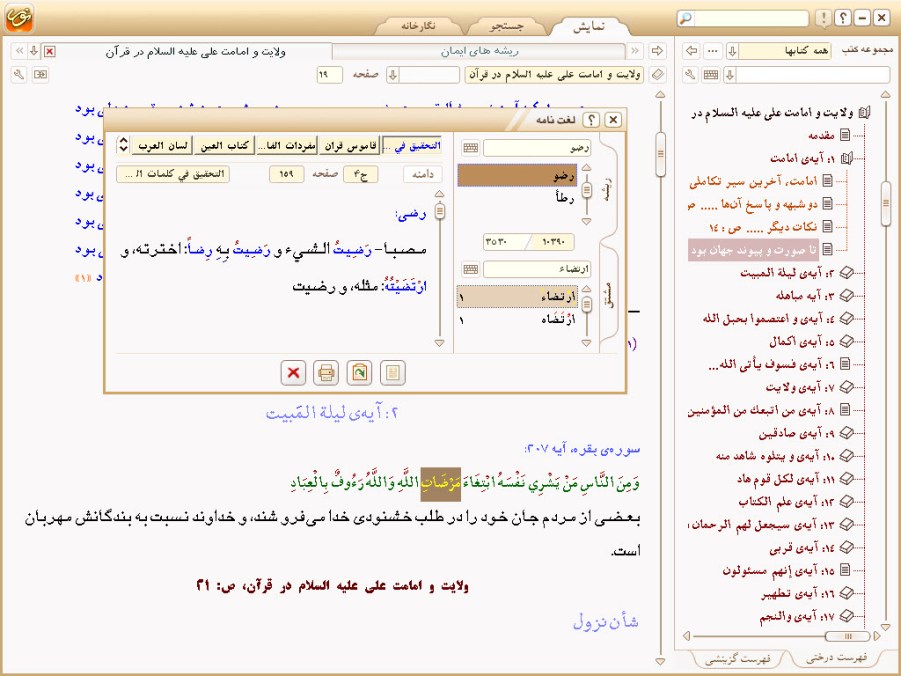Expand the ٧: آیه‌ی ولایت tree node
The width and height of the screenshot is (901, 676).
click(x=846, y=387)
